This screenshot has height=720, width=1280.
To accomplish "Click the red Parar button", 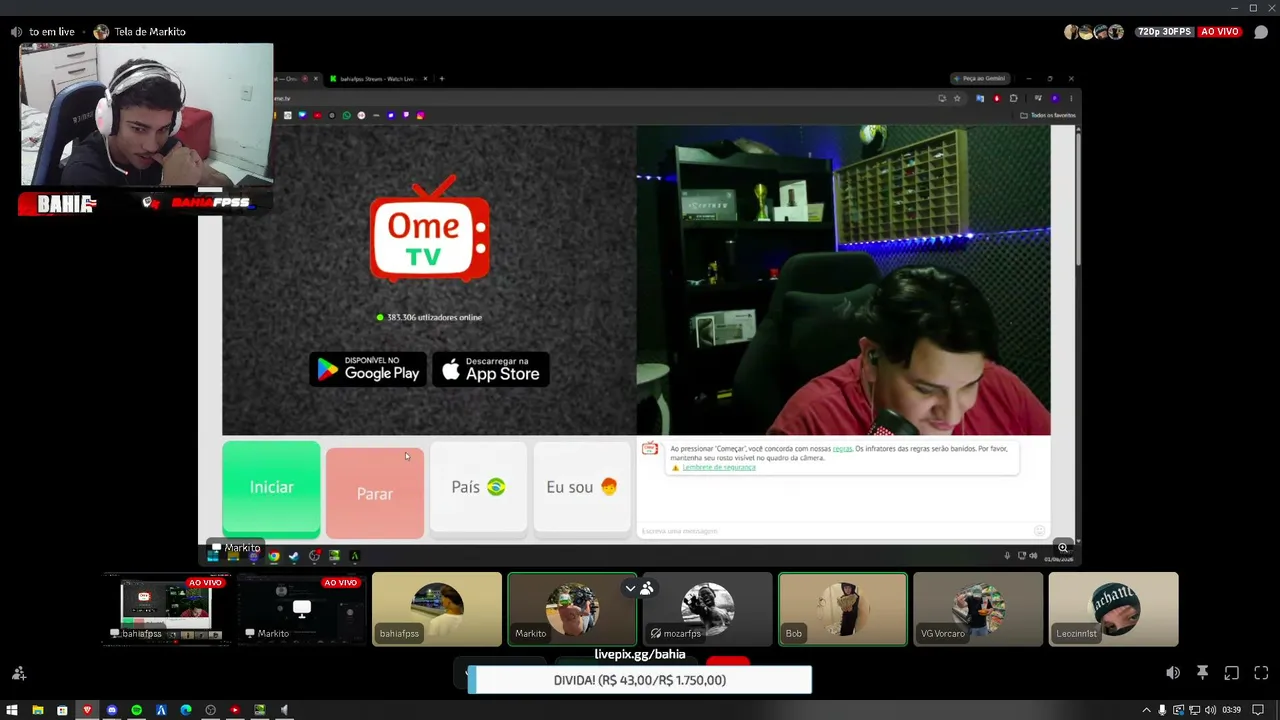I will [375, 493].
